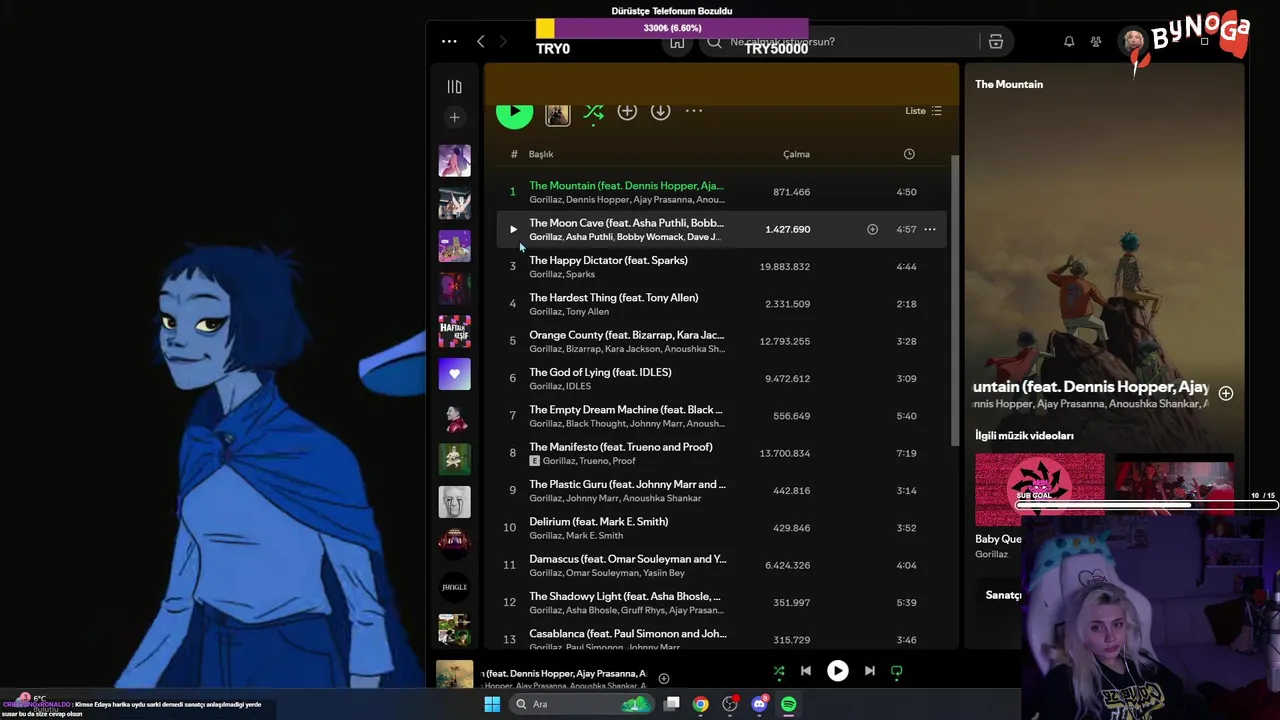
Task: Sort by the duration clock header
Action: click(909, 154)
